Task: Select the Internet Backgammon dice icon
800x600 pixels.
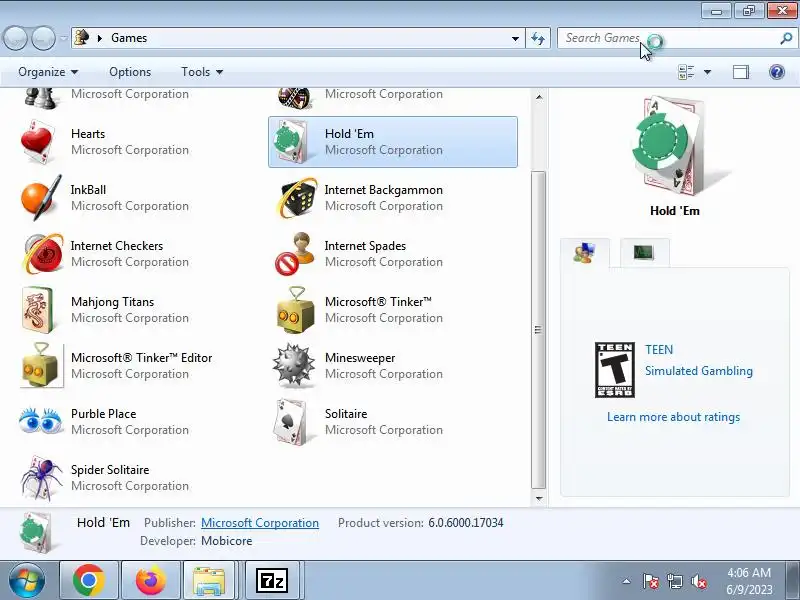Action: [297, 198]
